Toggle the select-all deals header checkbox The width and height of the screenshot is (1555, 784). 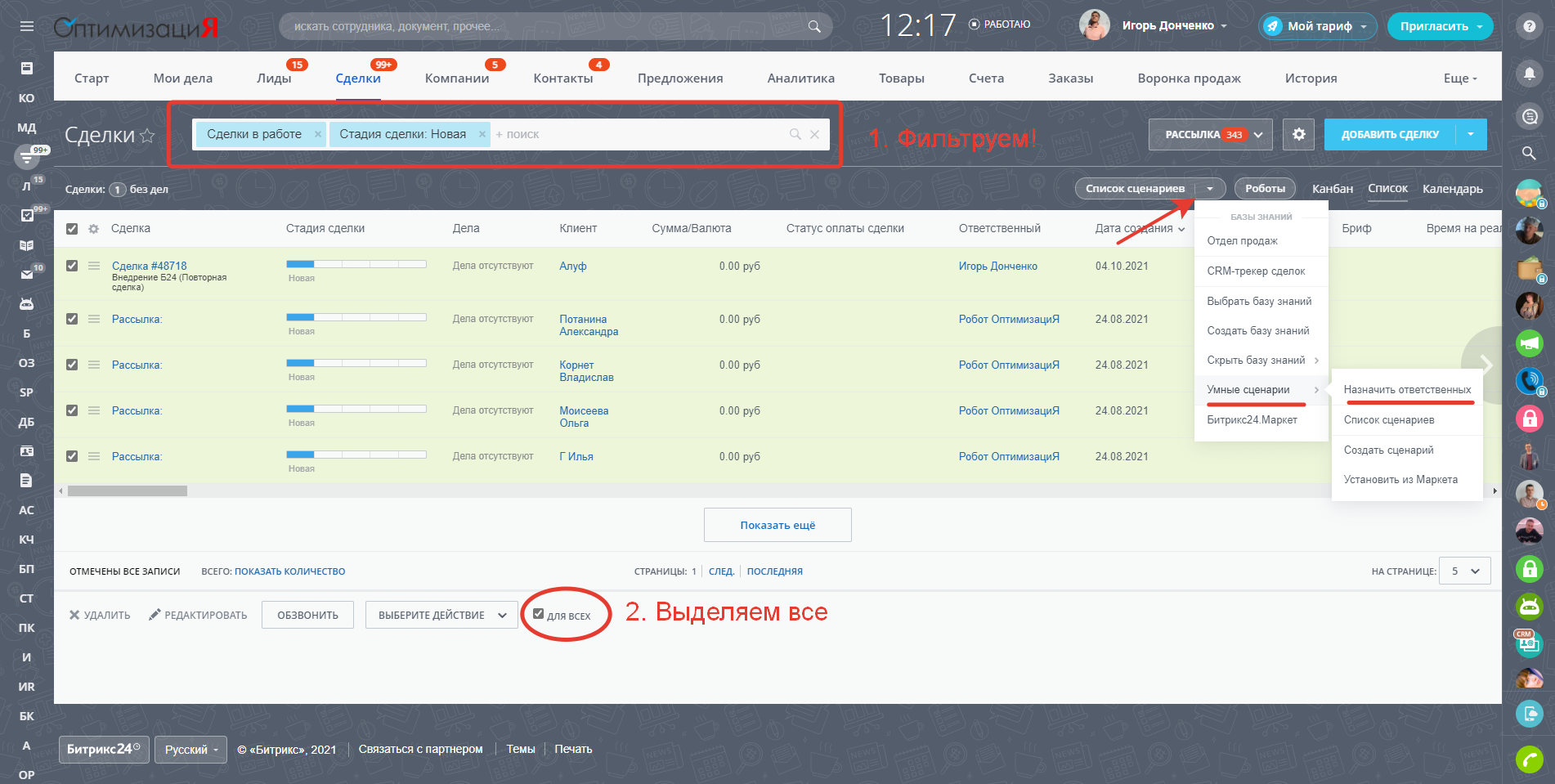click(72, 229)
